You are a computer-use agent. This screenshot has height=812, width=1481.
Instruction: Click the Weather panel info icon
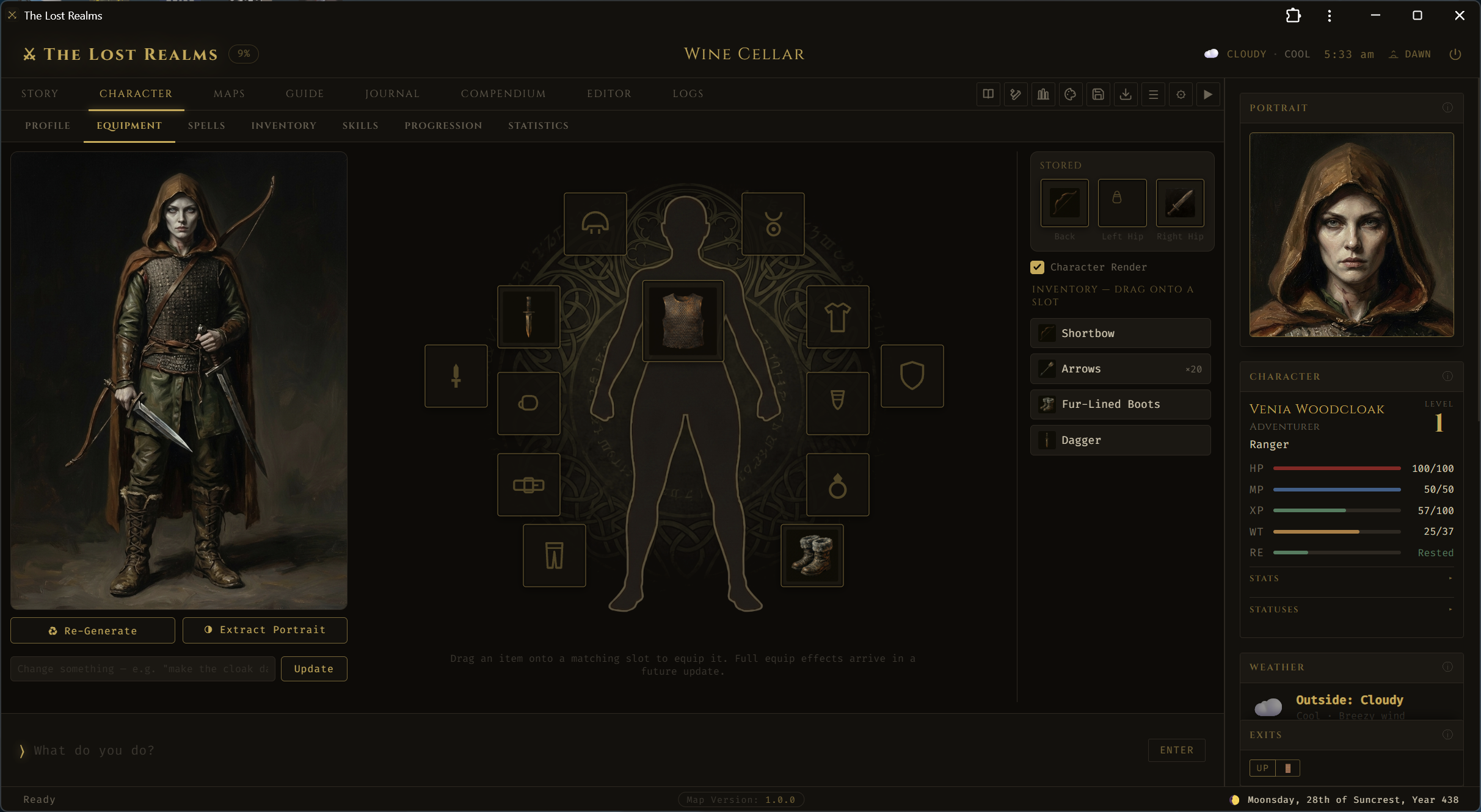coord(1447,667)
